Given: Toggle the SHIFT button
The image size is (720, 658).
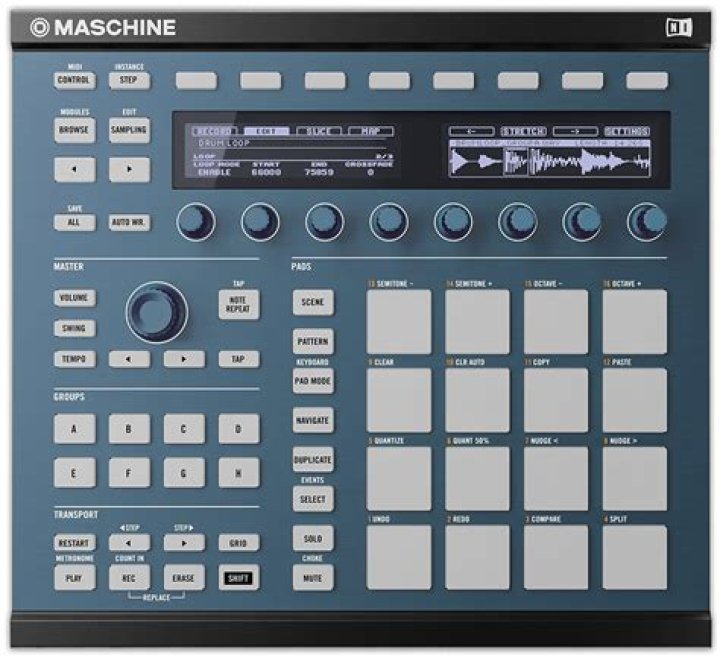Looking at the screenshot, I should (238, 578).
